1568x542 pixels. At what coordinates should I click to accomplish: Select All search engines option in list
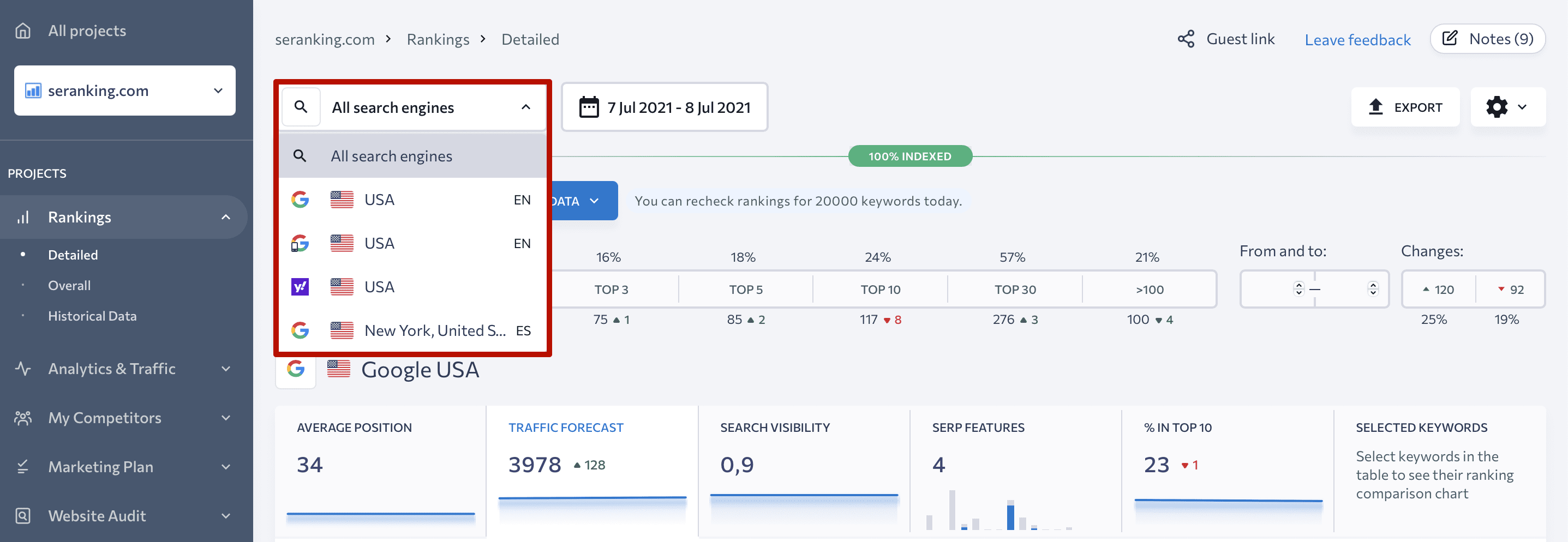tap(412, 156)
